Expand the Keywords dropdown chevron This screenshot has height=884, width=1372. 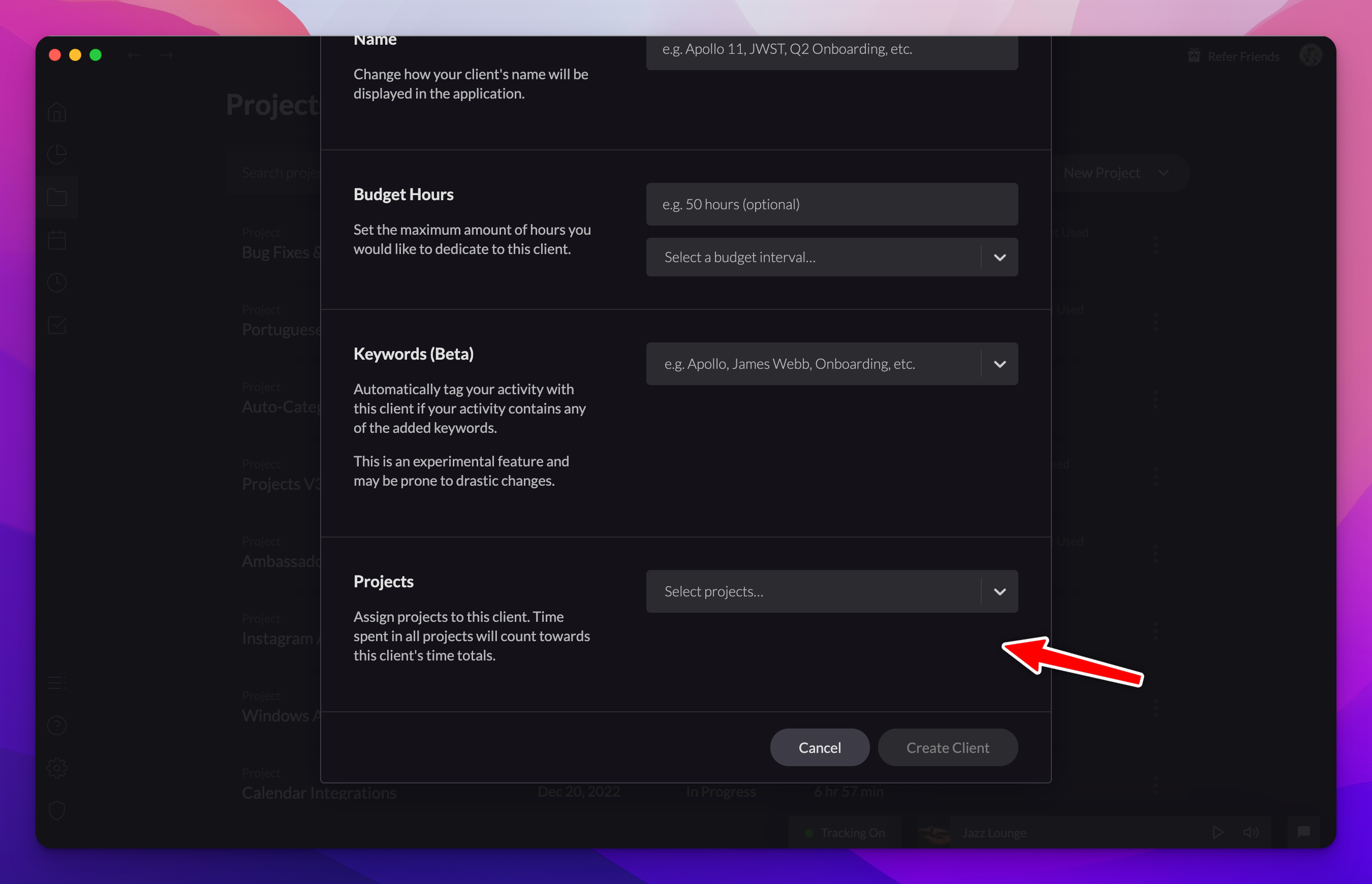click(x=1000, y=364)
